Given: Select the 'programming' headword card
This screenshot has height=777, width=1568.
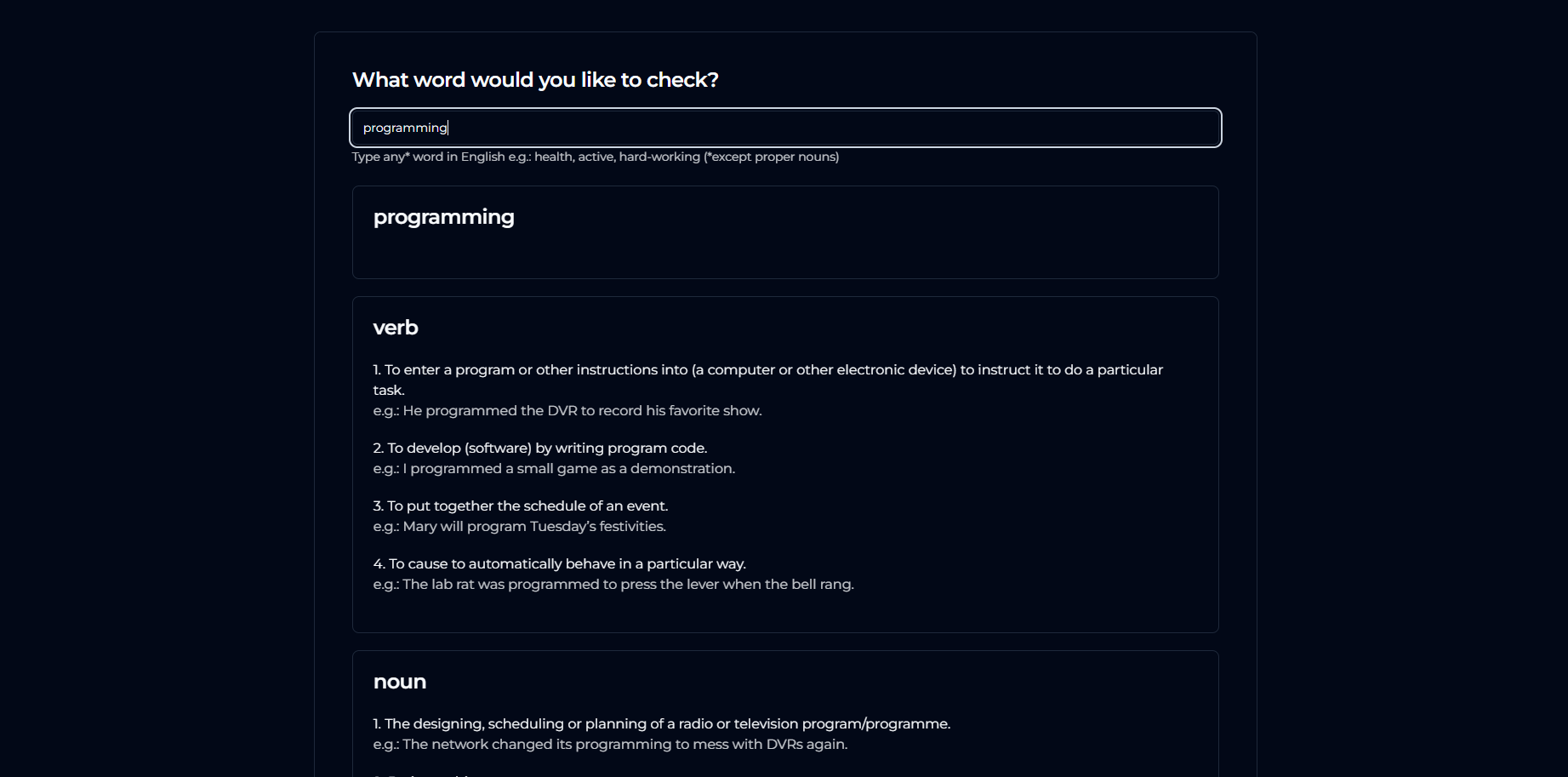Looking at the screenshot, I should pyautogui.click(x=783, y=232).
